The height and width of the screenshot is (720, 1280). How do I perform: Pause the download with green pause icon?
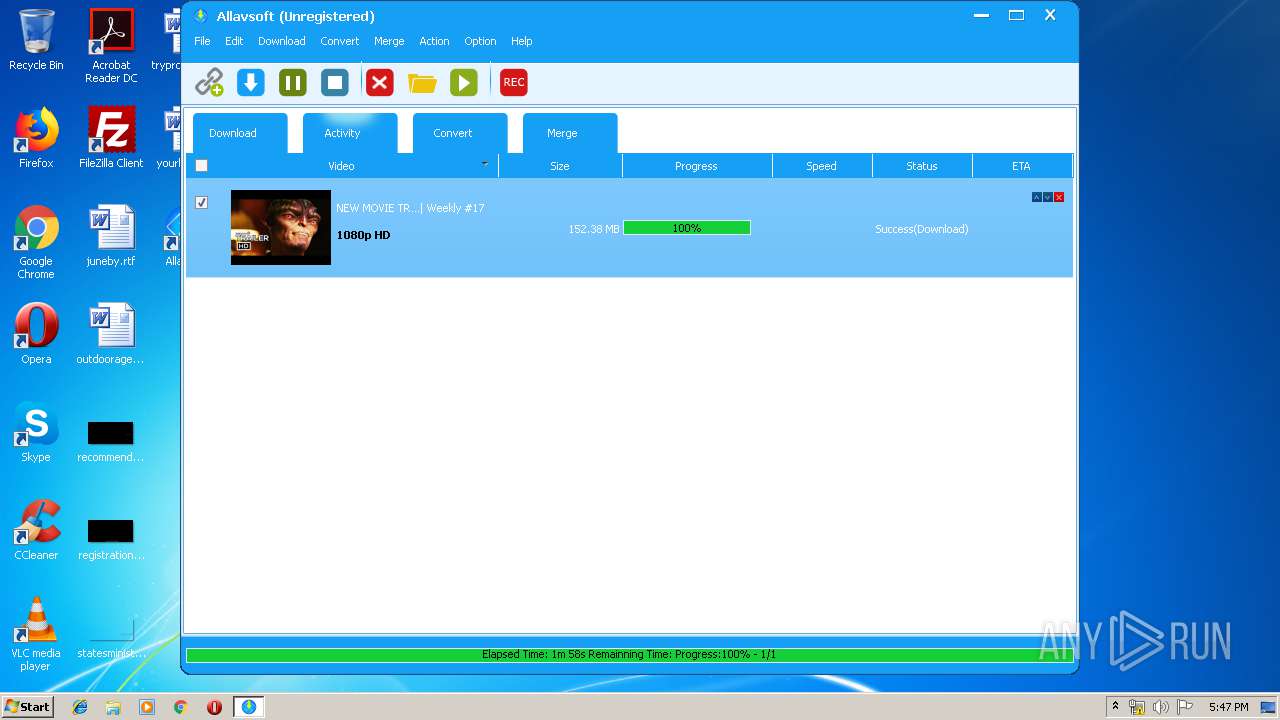293,82
